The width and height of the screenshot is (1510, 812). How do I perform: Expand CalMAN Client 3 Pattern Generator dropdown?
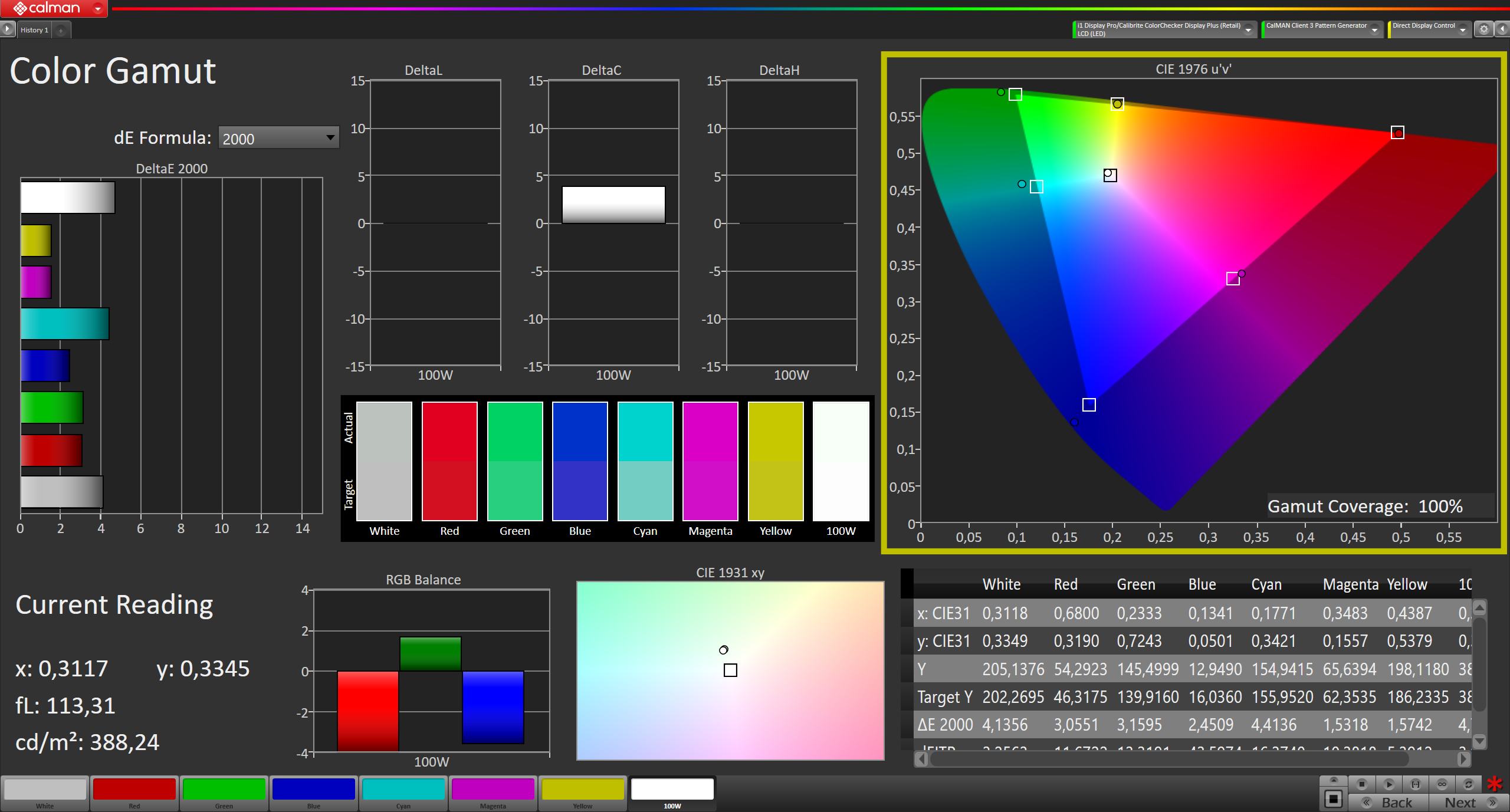point(1374,29)
